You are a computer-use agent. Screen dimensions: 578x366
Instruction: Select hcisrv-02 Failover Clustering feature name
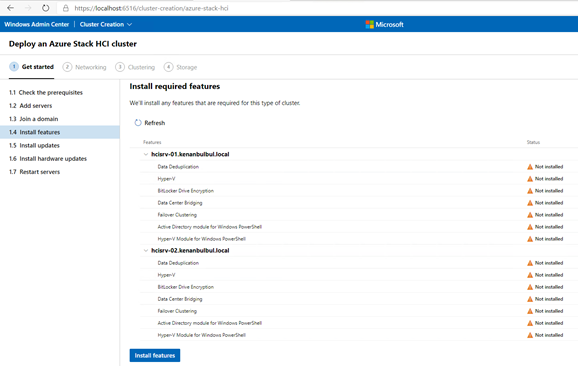(x=177, y=311)
